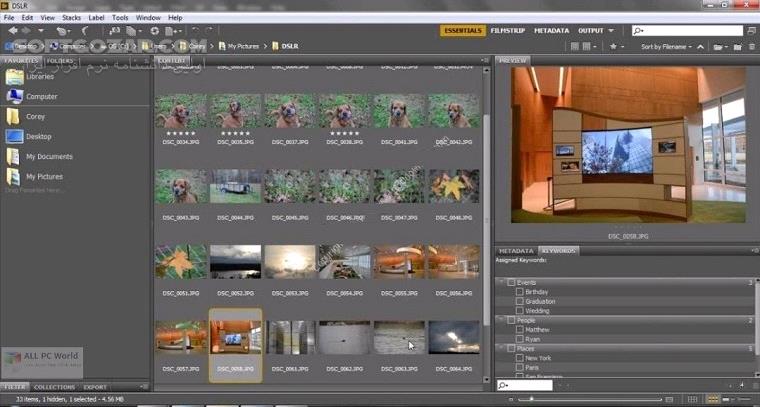Open the recent files reveal icon
The image size is (760, 407).
(62, 31)
